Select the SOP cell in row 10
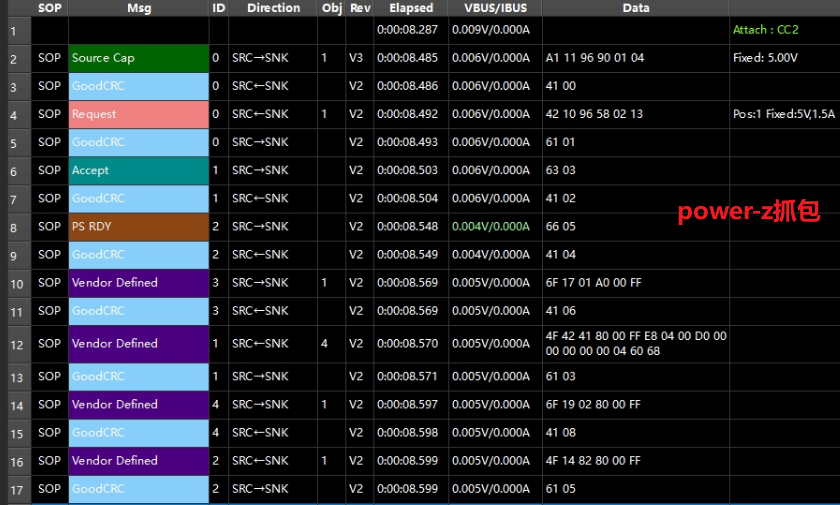840x505 pixels. point(49,283)
